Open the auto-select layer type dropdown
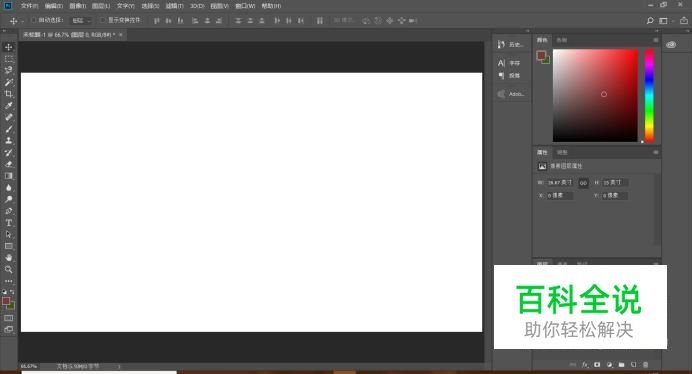Screen dimensions: 692x374 click(82, 21)
